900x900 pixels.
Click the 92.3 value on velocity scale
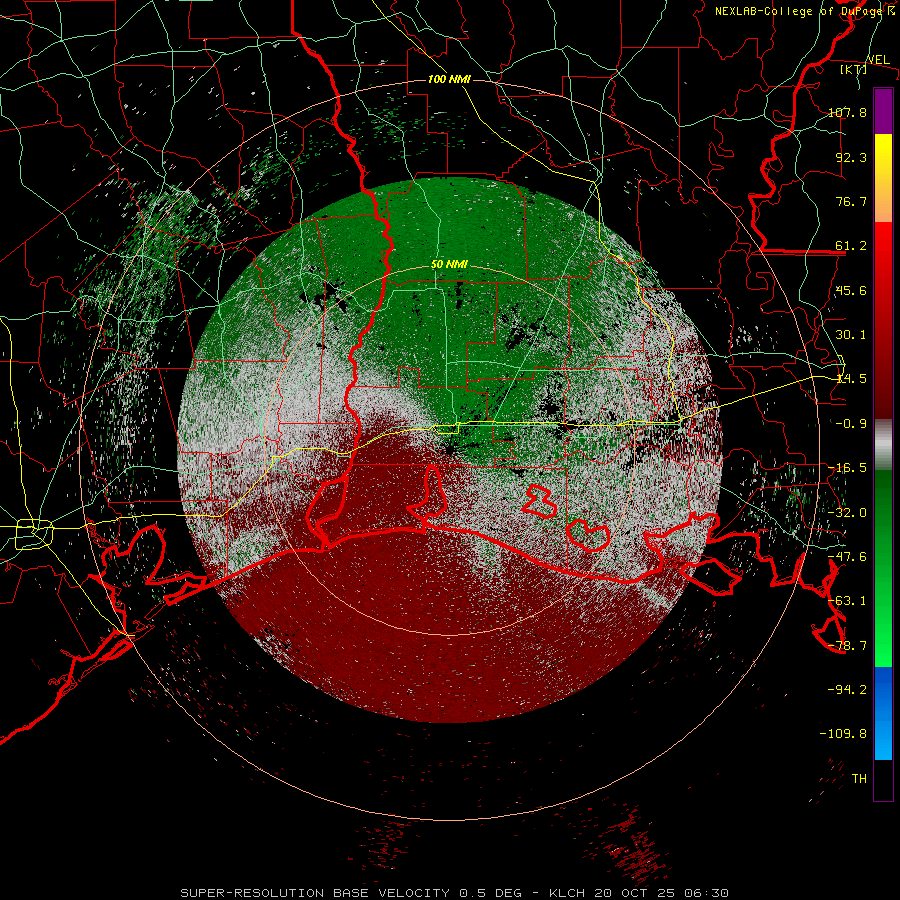tap(851, 157)
